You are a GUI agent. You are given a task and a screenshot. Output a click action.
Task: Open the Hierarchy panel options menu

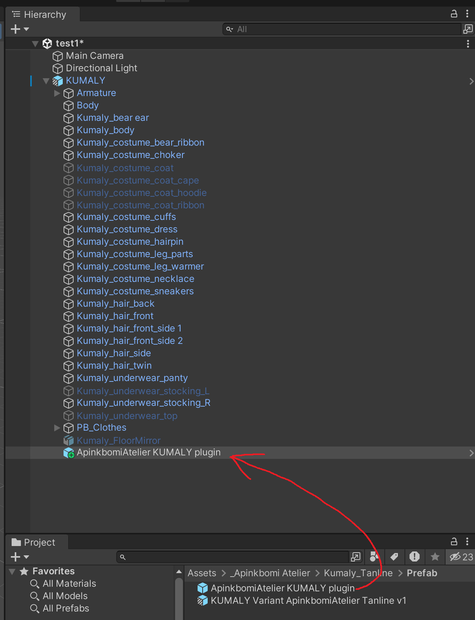[x=467, y=14]
